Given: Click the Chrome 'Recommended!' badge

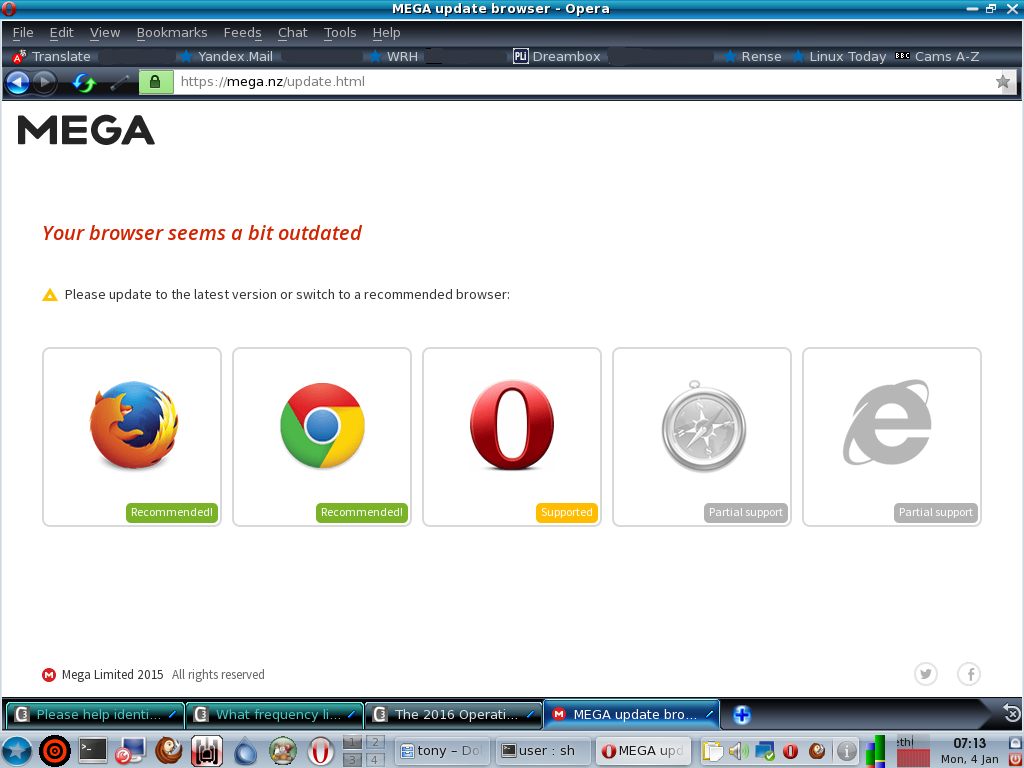Looking at the screenshot, I should pyautogui.click(x=362, y=513).
